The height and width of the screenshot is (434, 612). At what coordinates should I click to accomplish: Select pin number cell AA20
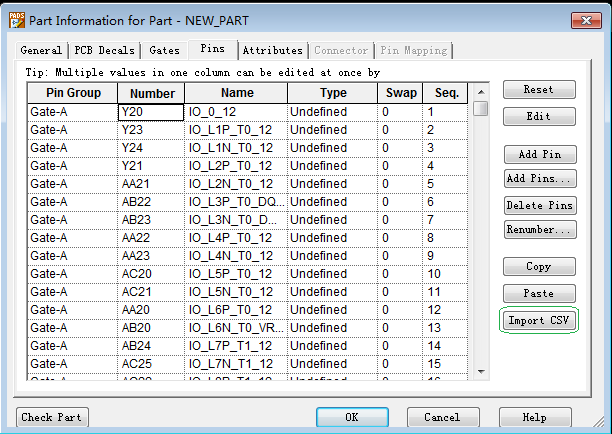click(151, 309)
